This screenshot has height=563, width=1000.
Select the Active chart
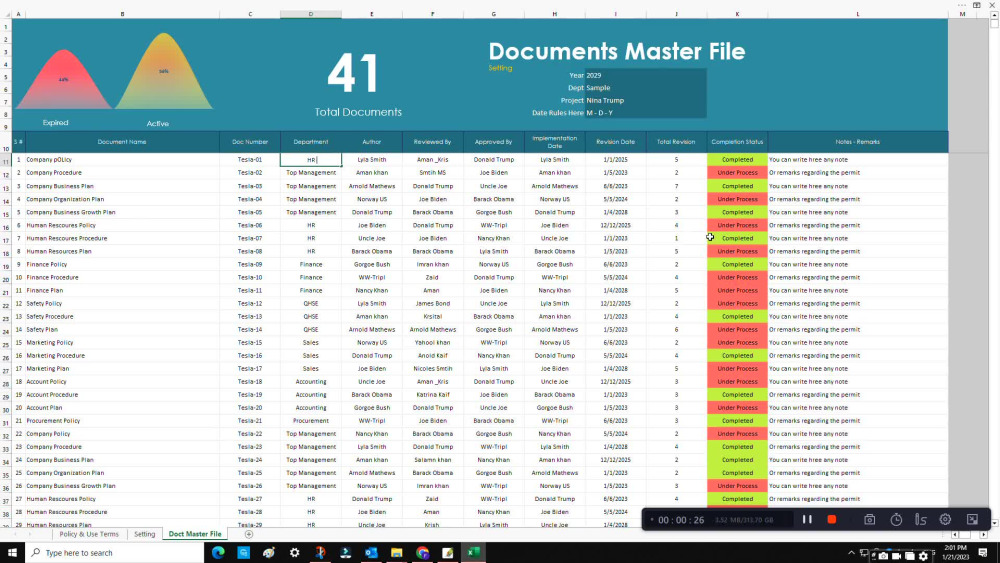tap(164, 71)
